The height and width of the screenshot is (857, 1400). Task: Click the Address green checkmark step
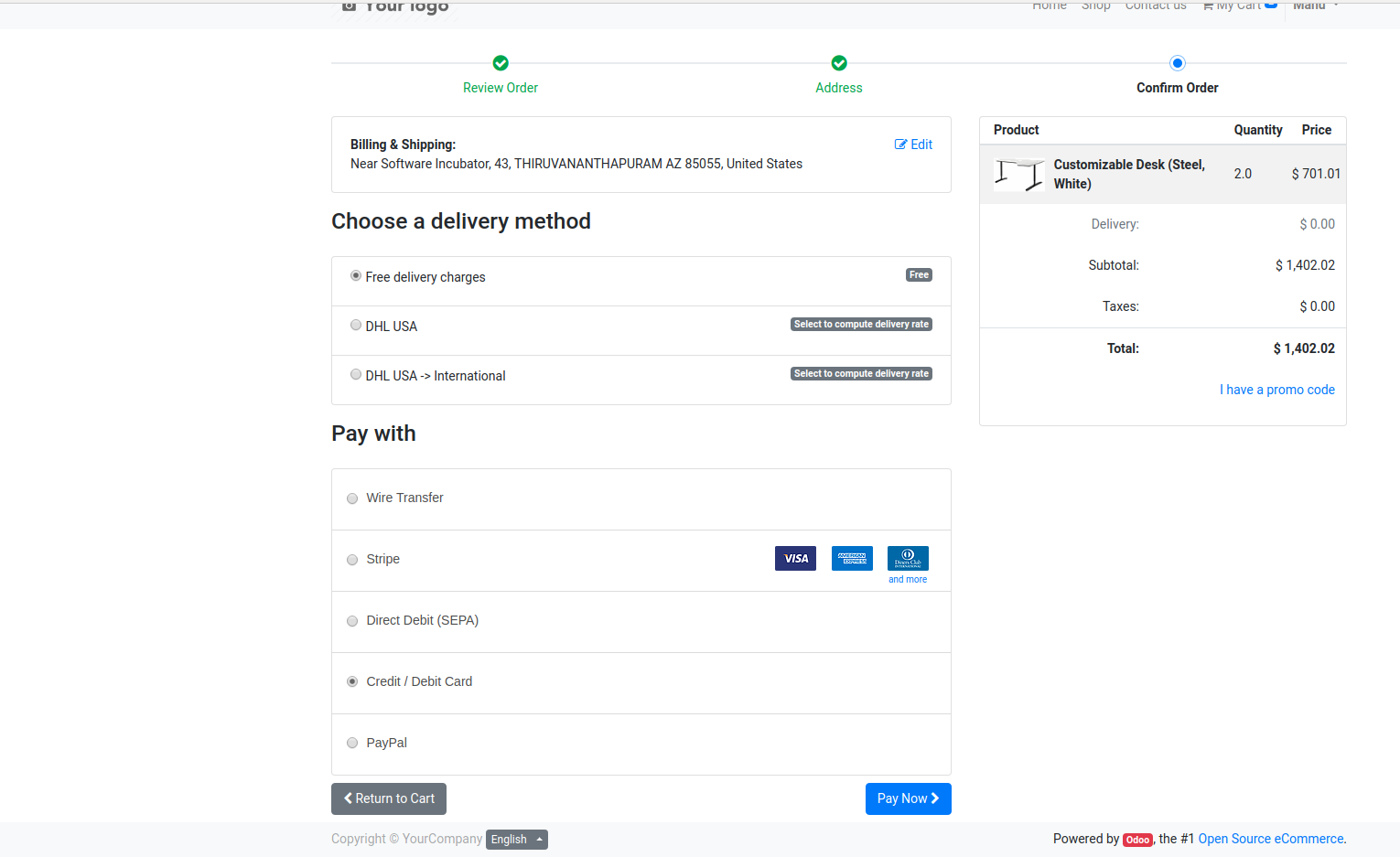pyautogui.click(x=839, y=63)
